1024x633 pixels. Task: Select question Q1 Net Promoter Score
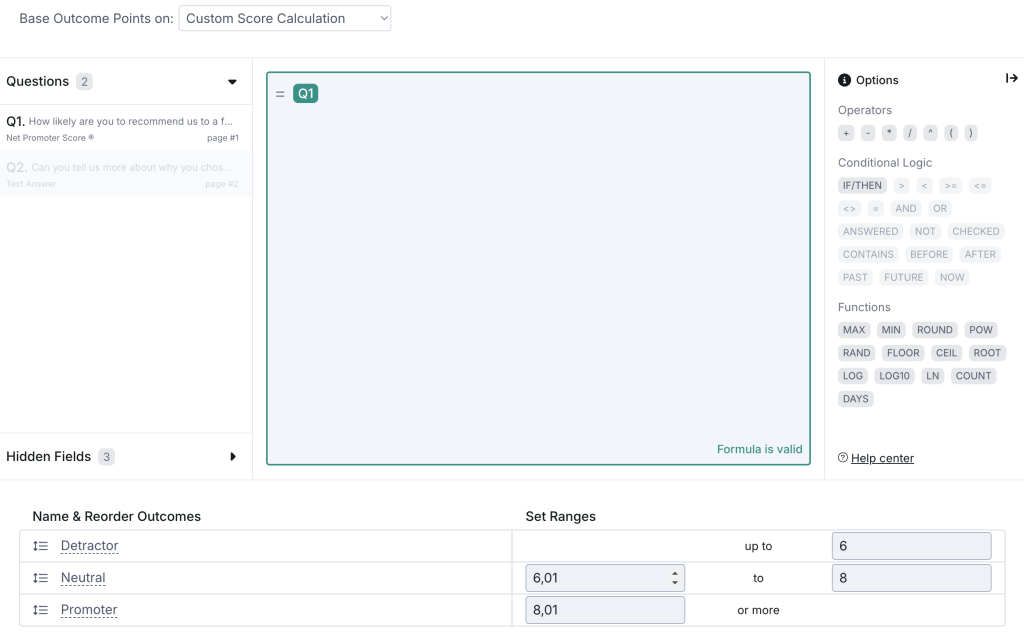tap(125, 128)
